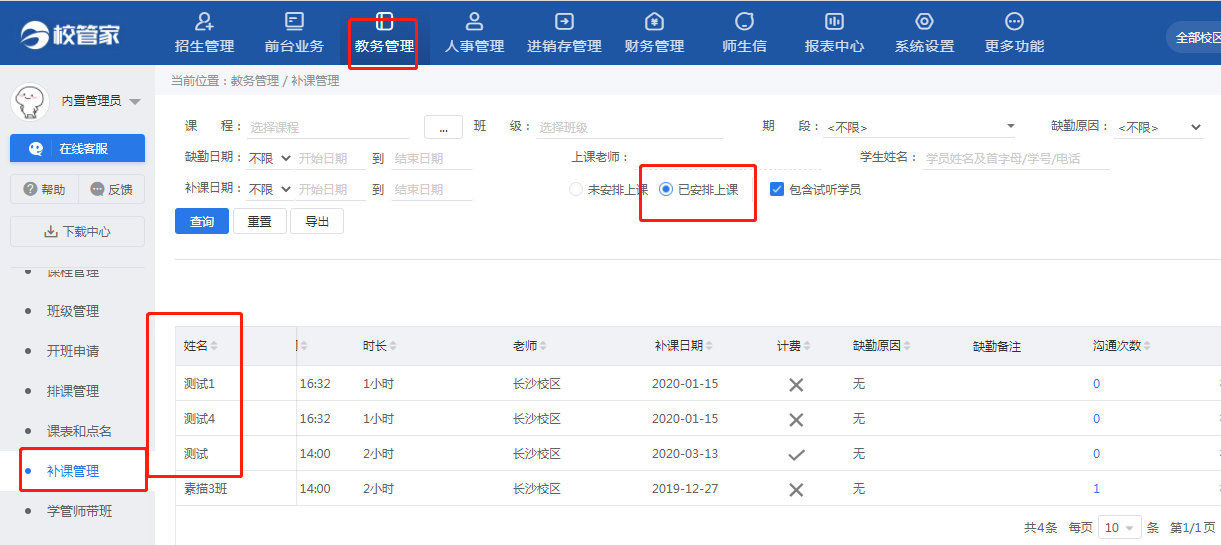Viewport: 1221px width, 545px height.
Task: Open 学管师带班 in the sidebar
Action: click(x=79, y=511)
